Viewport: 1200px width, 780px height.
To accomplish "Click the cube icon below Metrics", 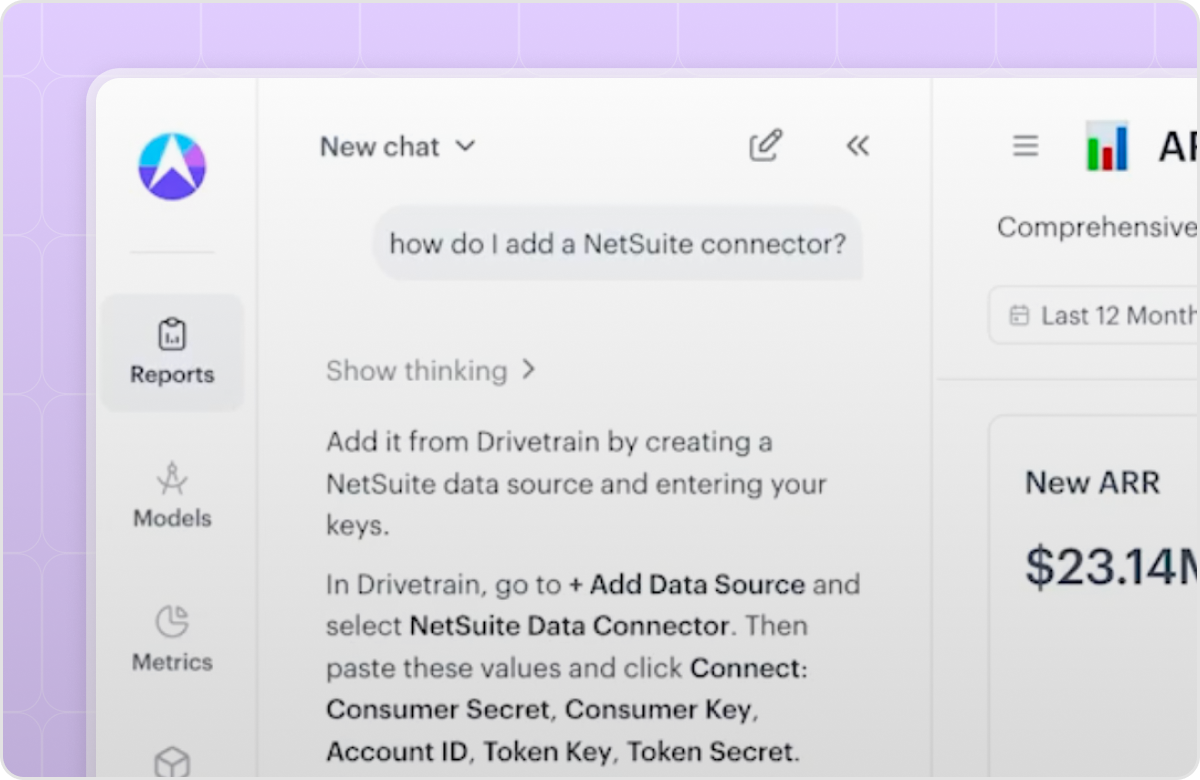I will tap(172, 762).
